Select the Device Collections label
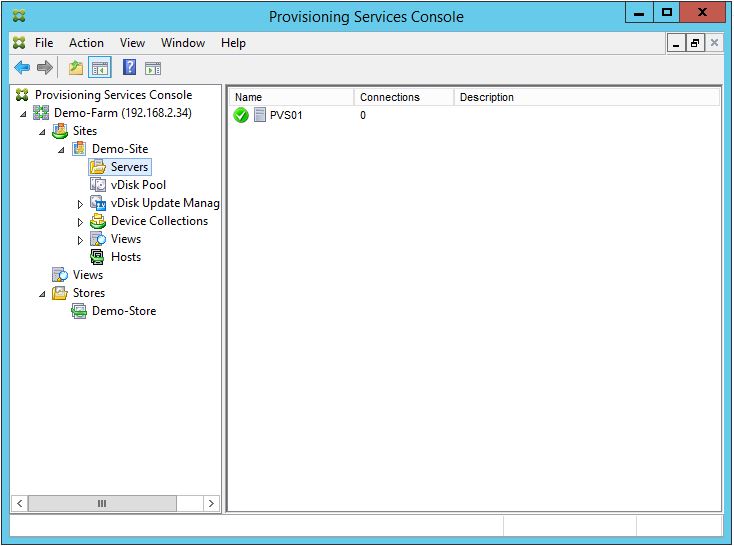734x546 pixels. (159, 221)
